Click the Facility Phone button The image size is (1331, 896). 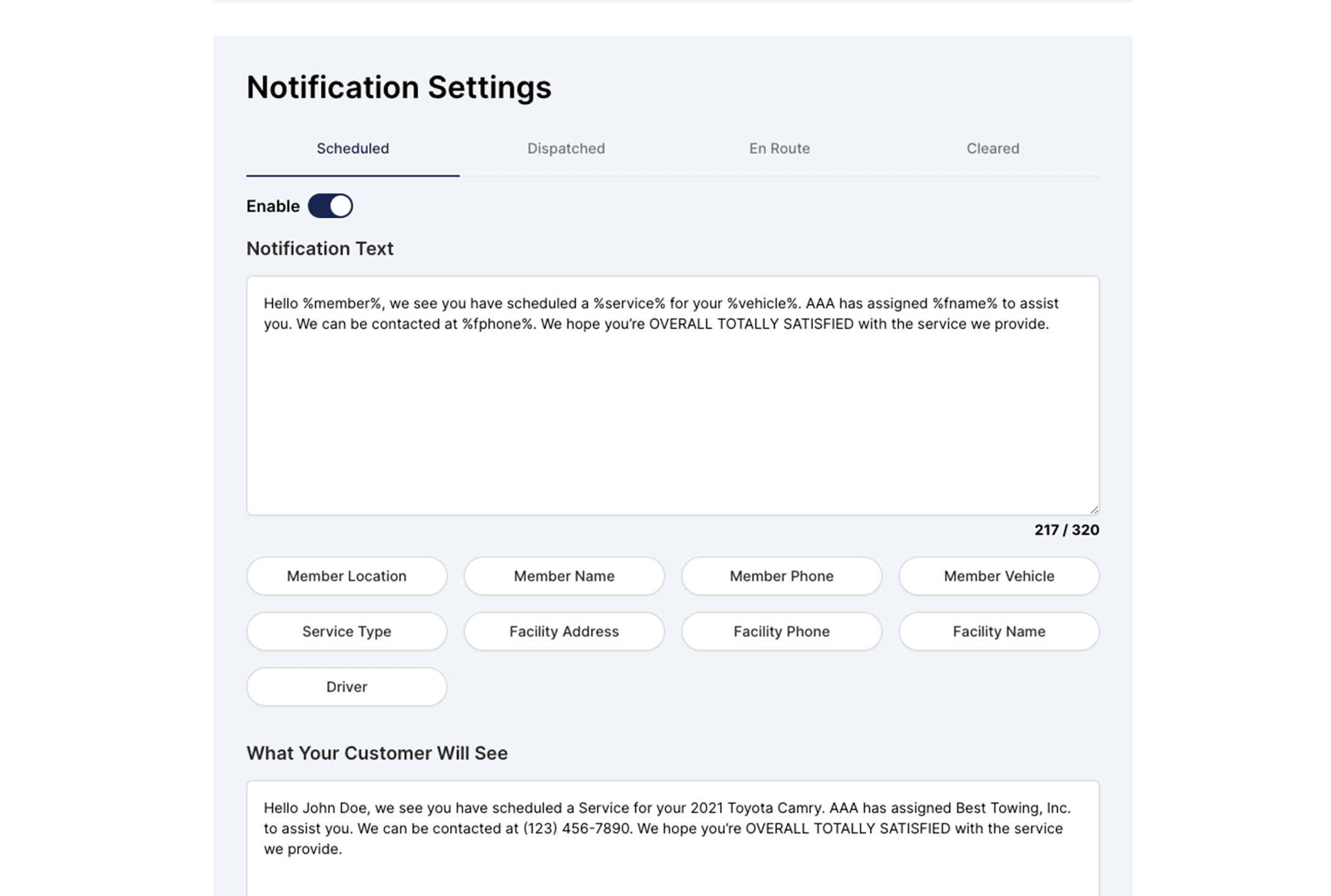tap(781, 632)
